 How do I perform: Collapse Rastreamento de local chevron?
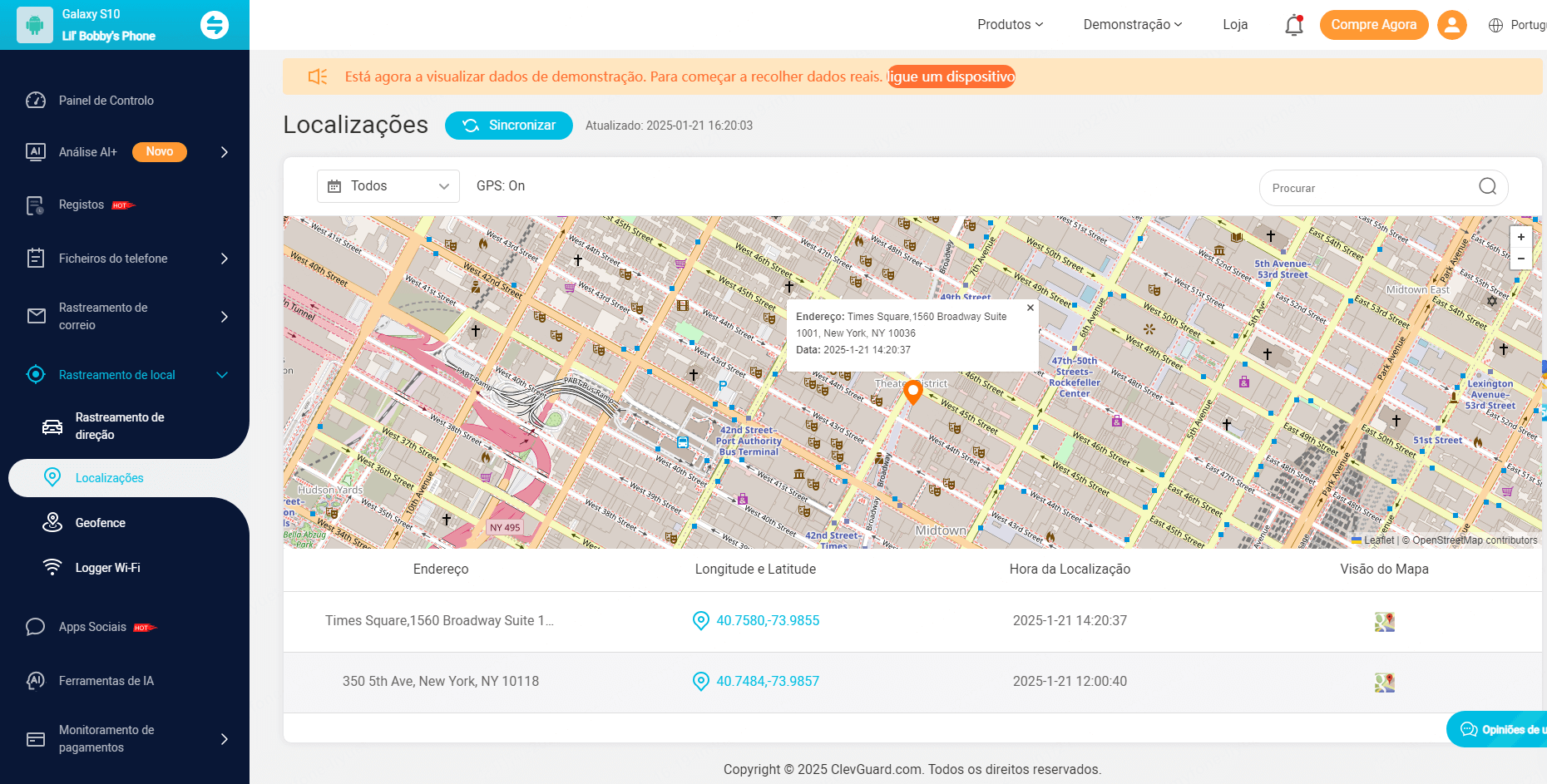coord(222,375)
